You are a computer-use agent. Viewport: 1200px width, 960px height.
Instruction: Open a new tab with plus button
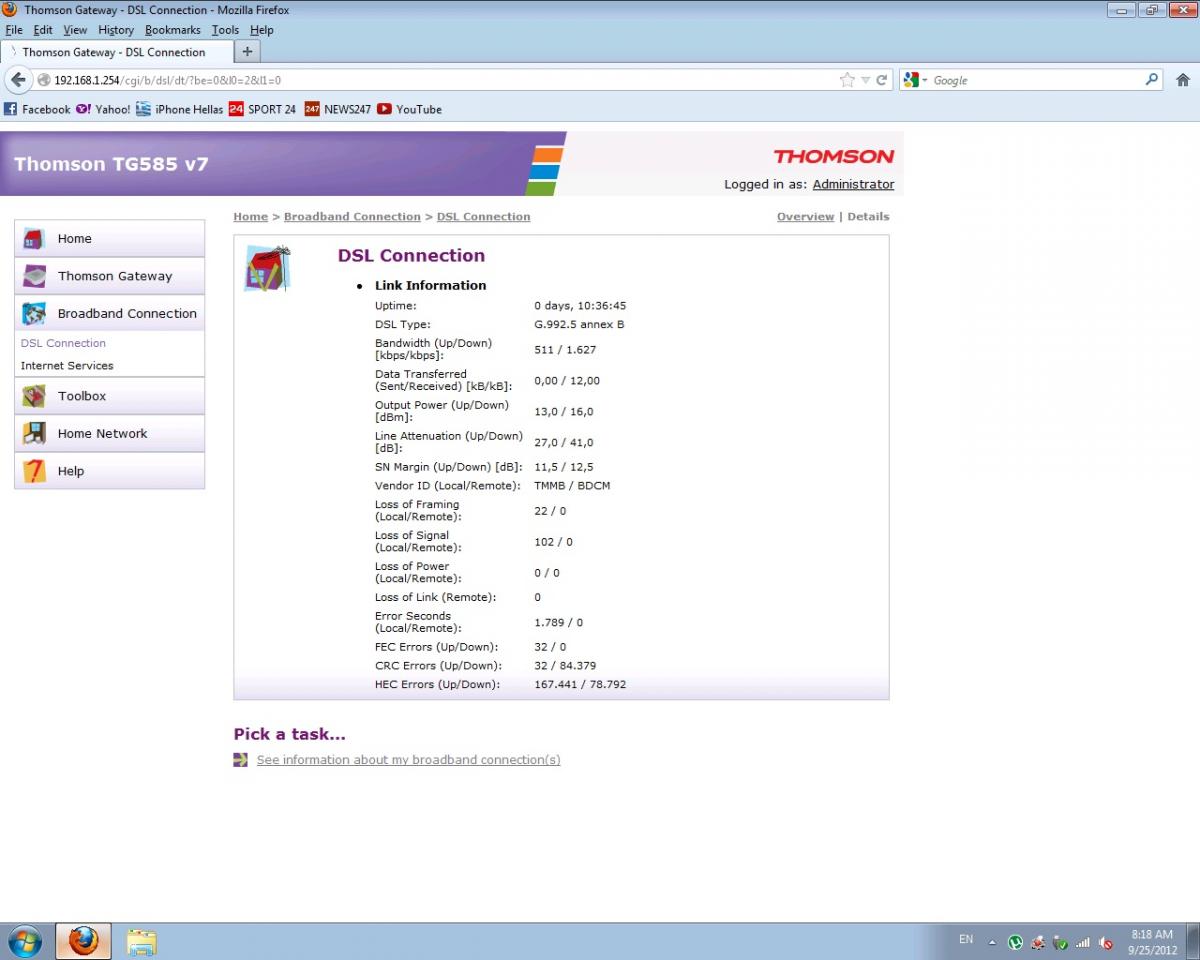pos(248,52)
